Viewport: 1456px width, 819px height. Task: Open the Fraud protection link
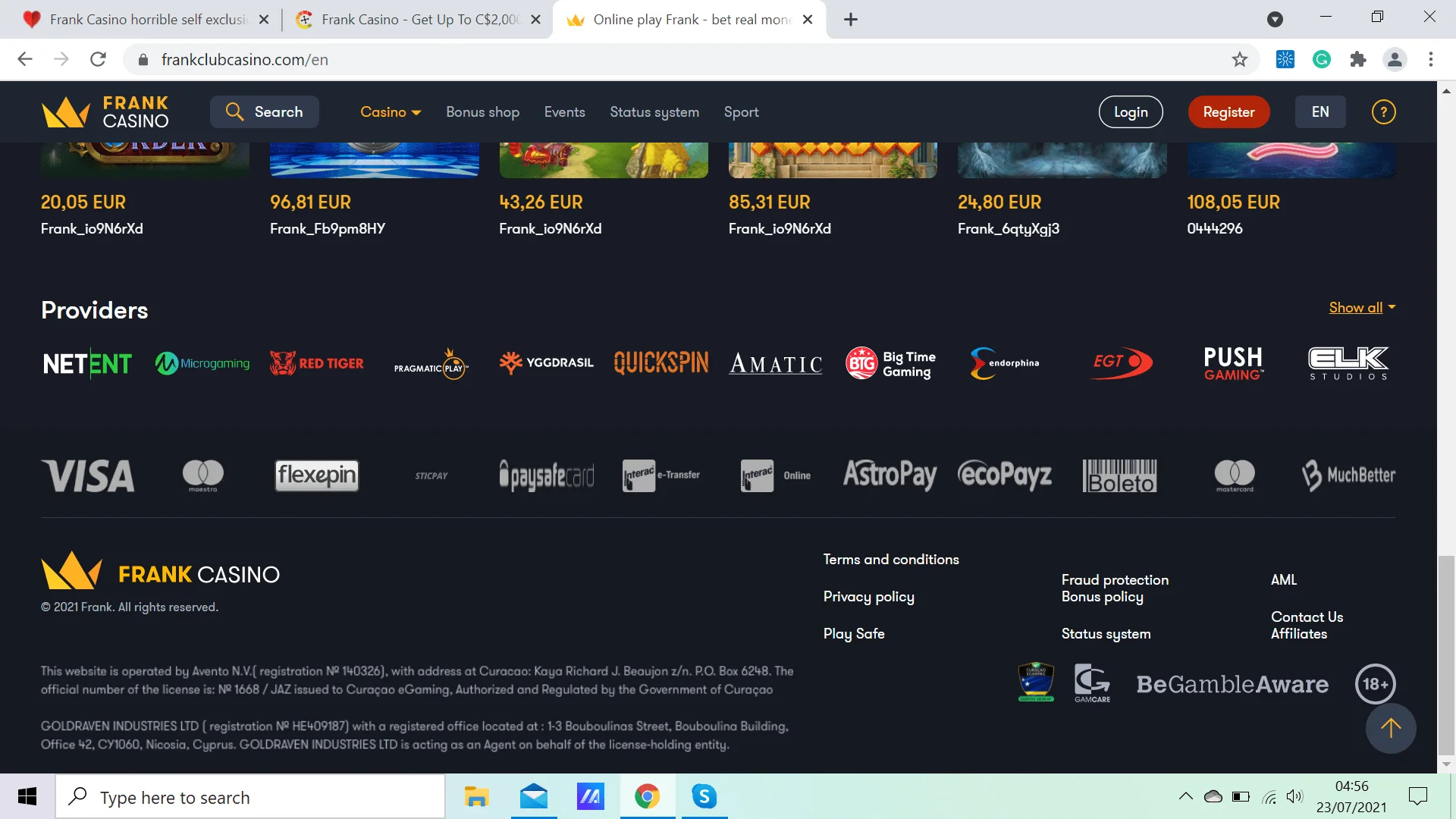click(1115, 580)
